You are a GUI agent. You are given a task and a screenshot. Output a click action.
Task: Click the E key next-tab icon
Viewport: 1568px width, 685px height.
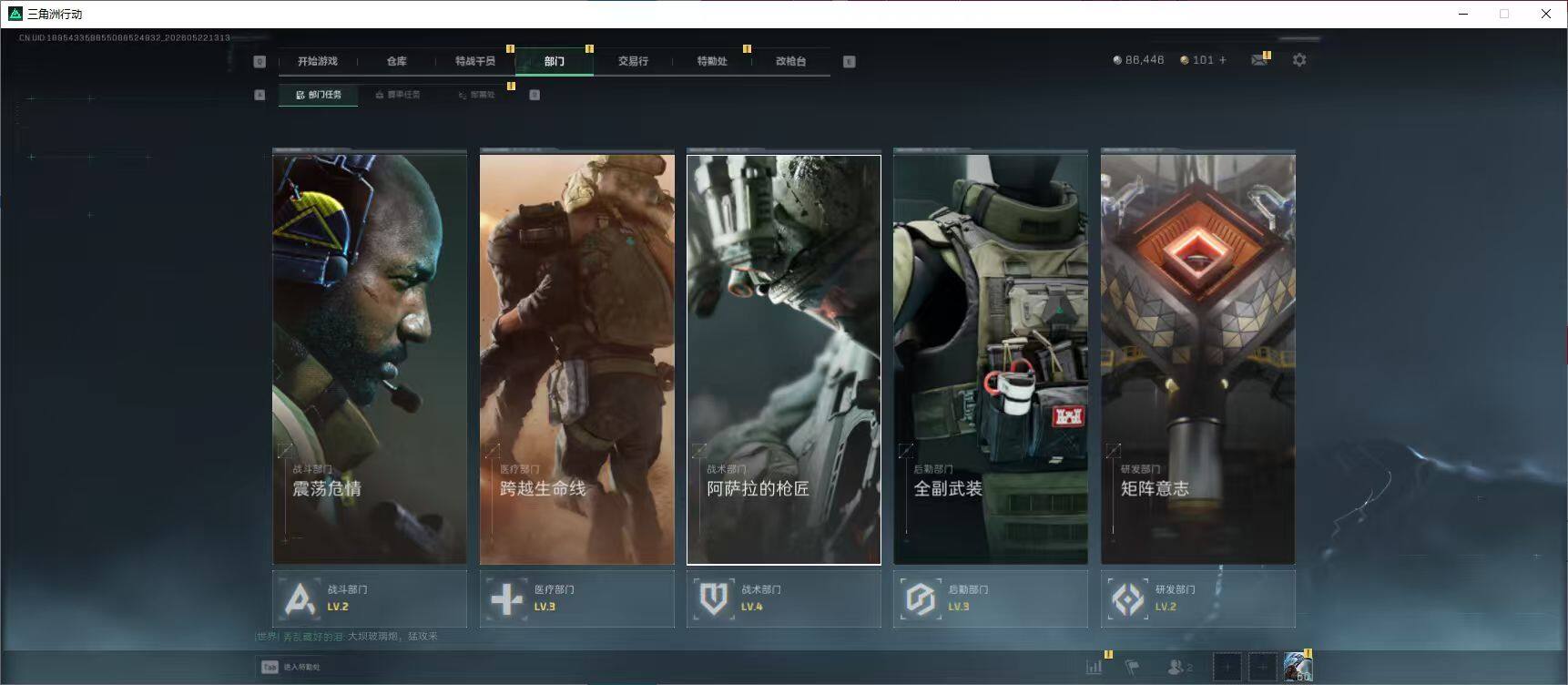tap(849, 61)
